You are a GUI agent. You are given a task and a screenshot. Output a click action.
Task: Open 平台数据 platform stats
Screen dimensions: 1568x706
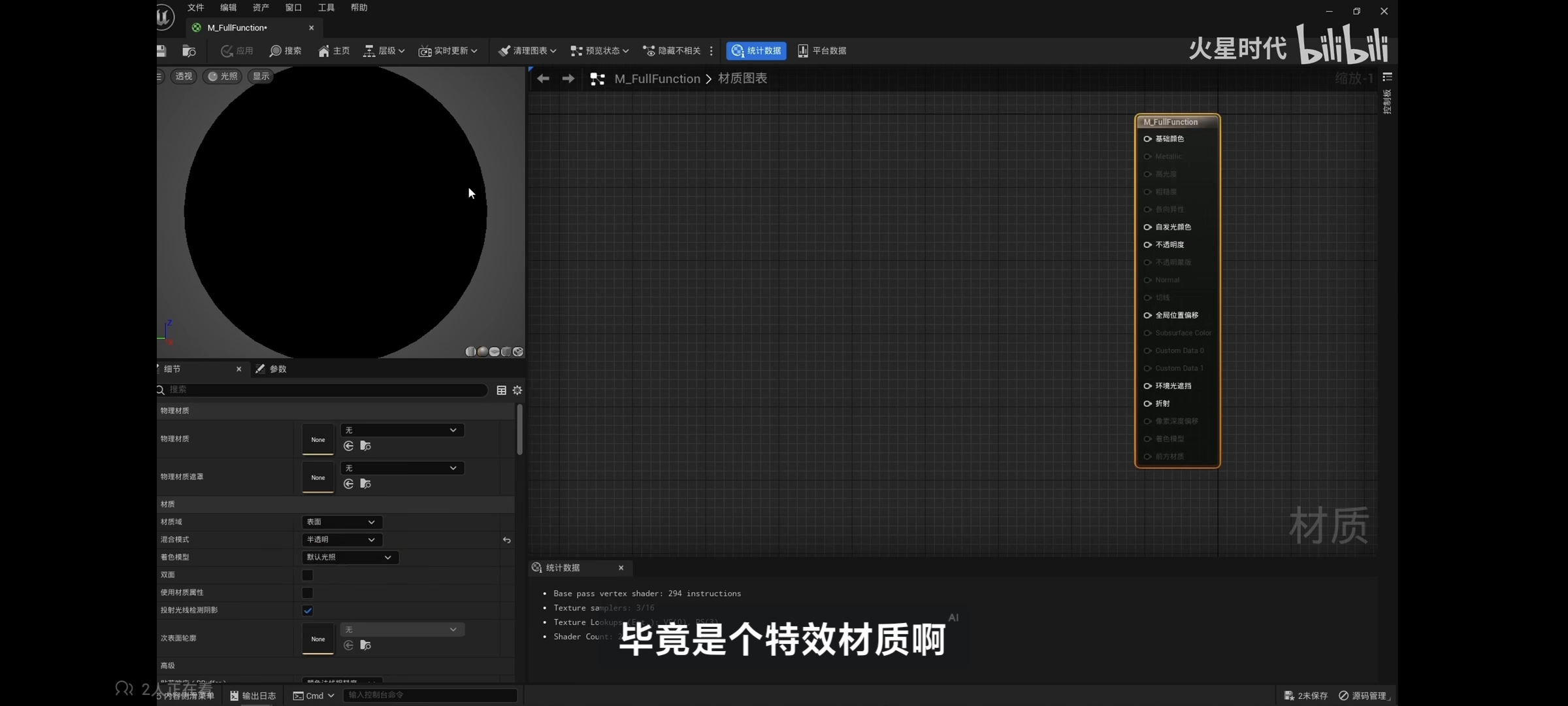(822, 51)
